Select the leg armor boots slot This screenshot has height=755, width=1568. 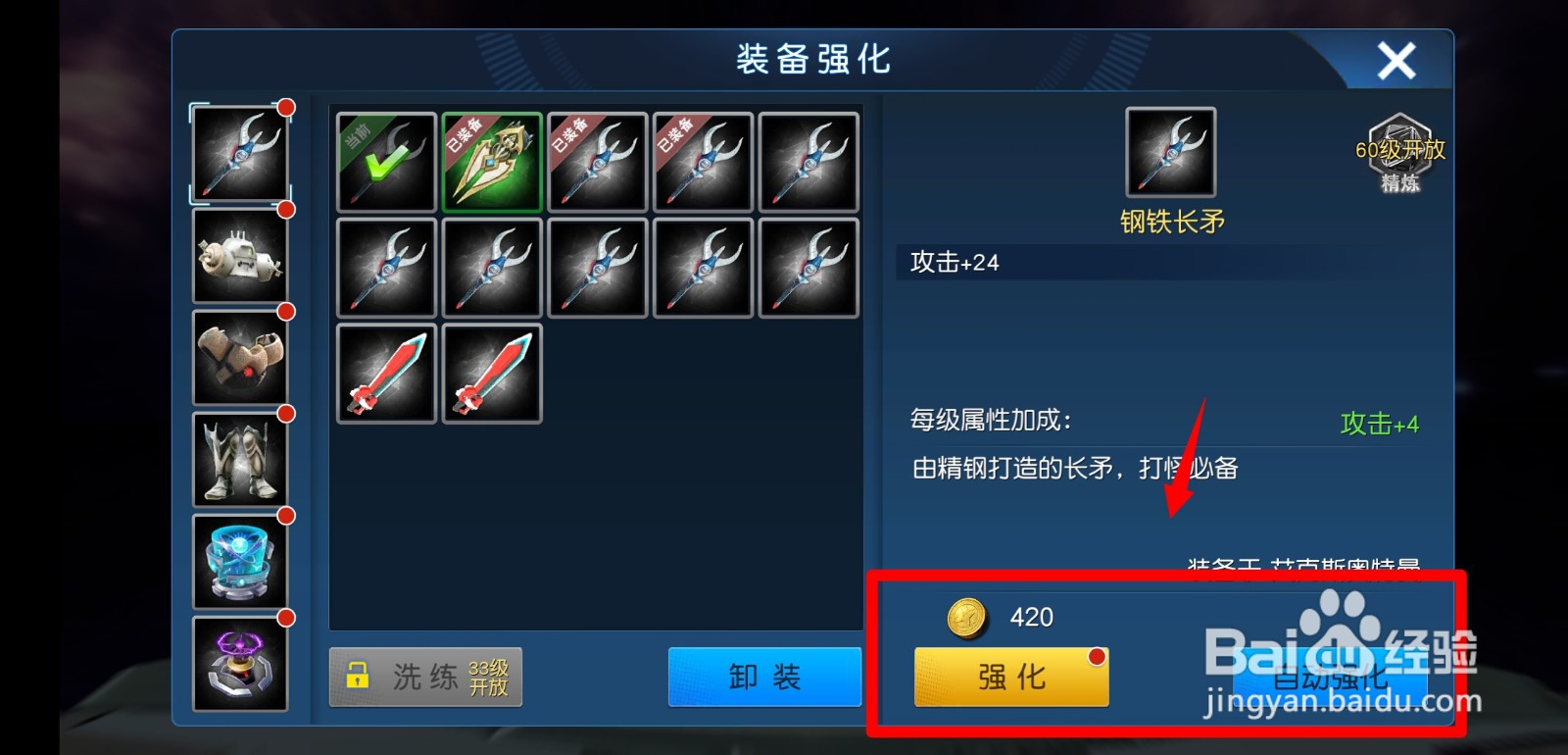[240, 460]
